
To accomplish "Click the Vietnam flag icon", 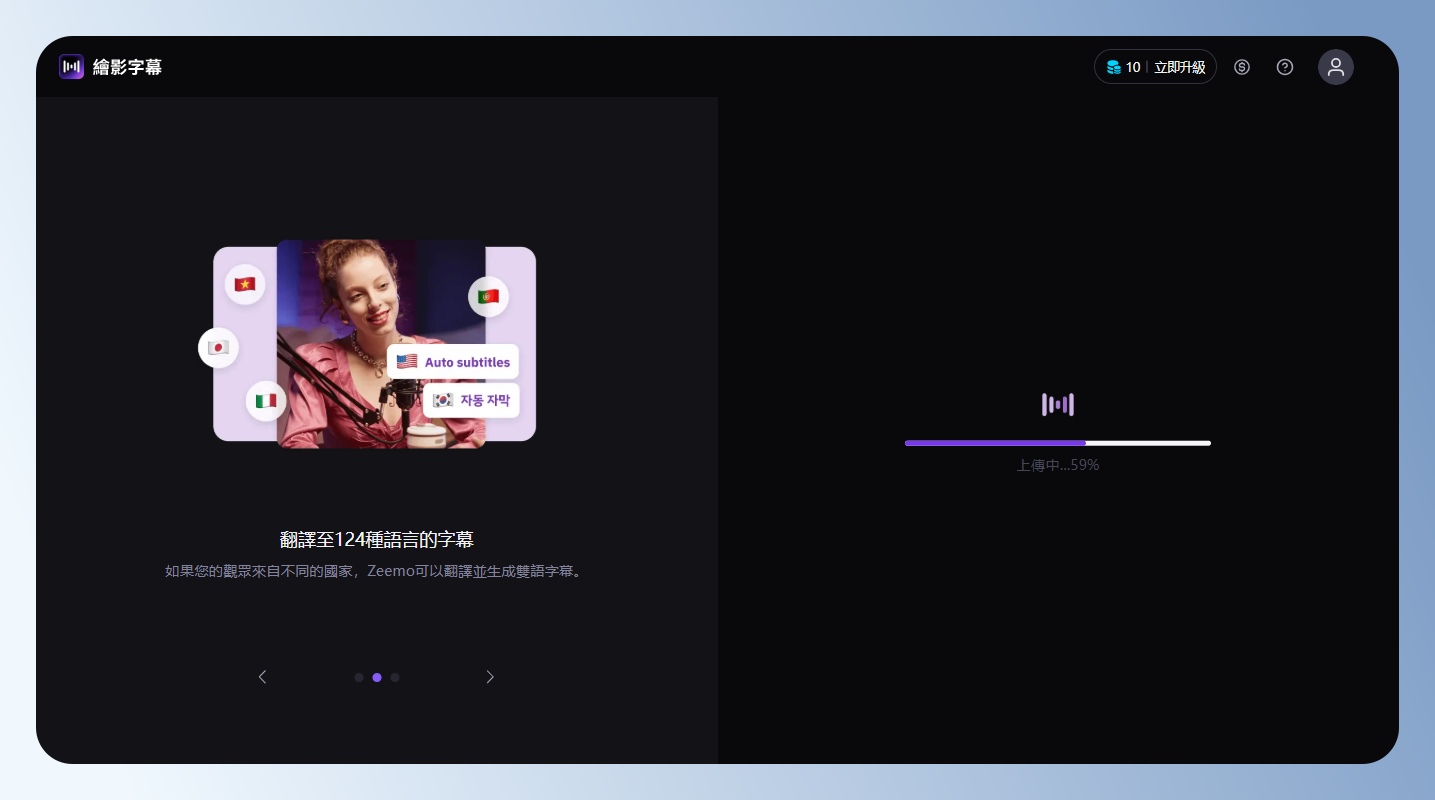I will pos(245,285).
